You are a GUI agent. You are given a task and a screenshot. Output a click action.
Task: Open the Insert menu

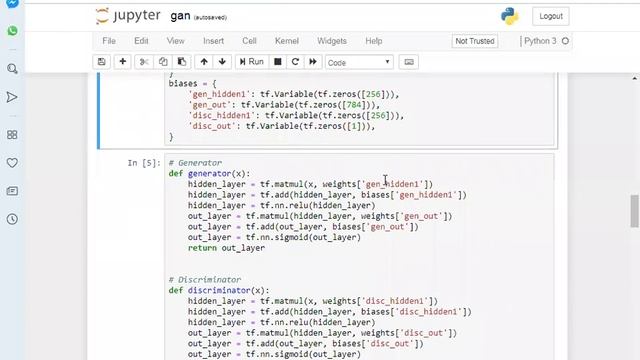[213, 41]
